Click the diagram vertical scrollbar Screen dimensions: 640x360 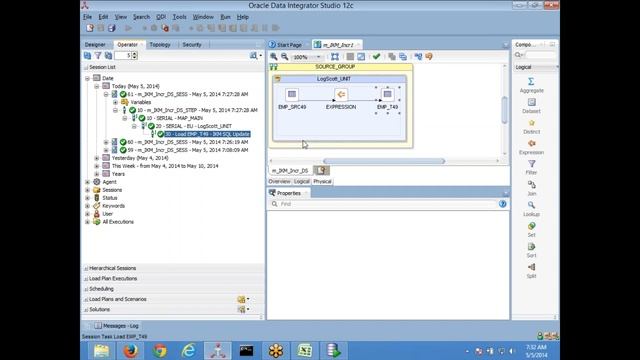tap(504, 110)
